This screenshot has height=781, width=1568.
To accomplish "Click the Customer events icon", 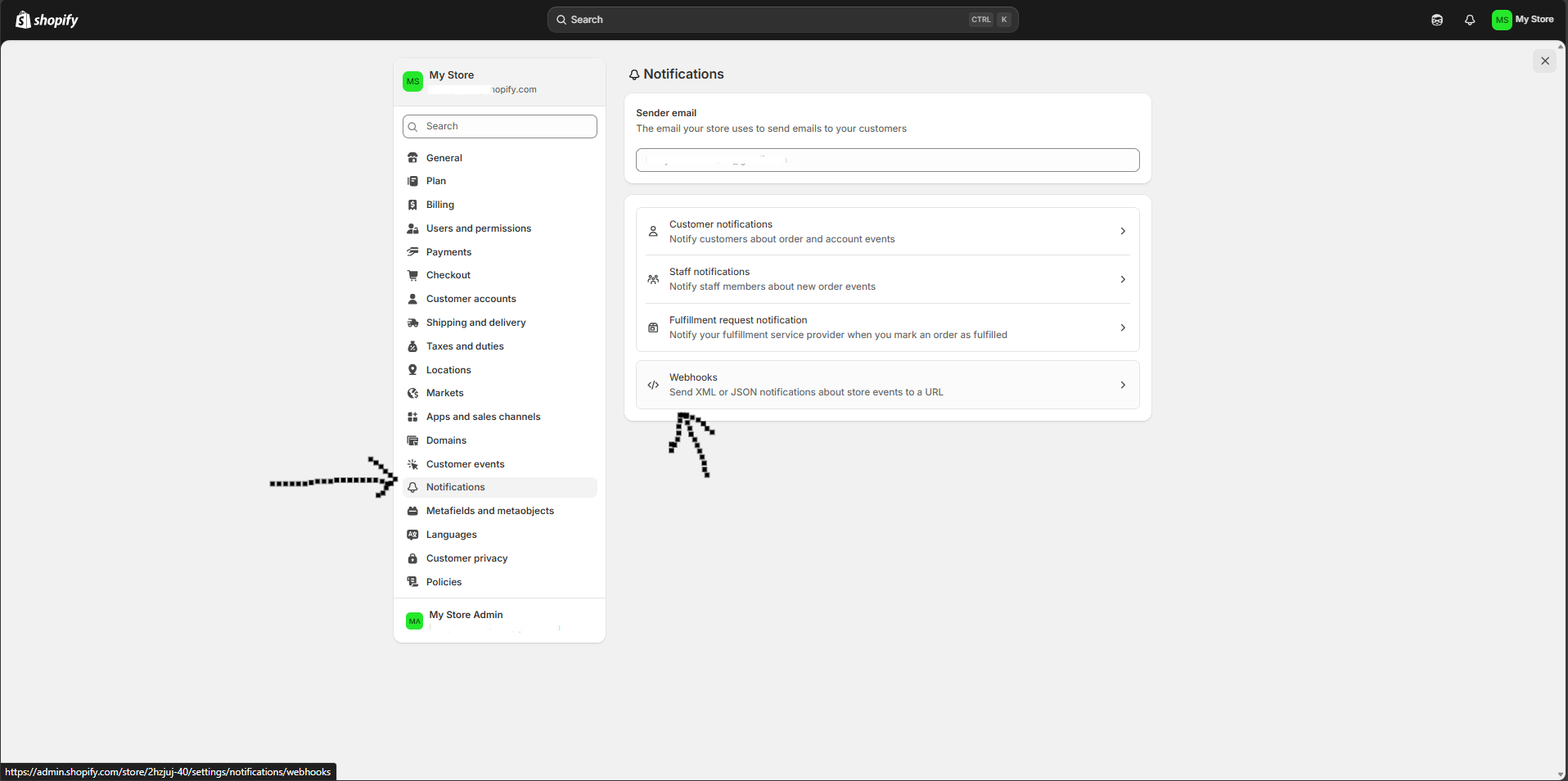I will [413, 464].
